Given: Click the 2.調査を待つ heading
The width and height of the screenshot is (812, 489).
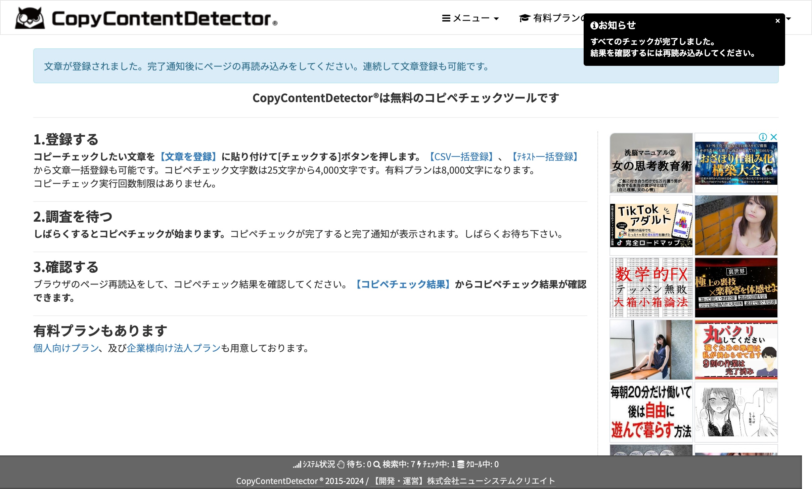Looking at the screenshot, I should pyautogui.click(x=72, y=217).
